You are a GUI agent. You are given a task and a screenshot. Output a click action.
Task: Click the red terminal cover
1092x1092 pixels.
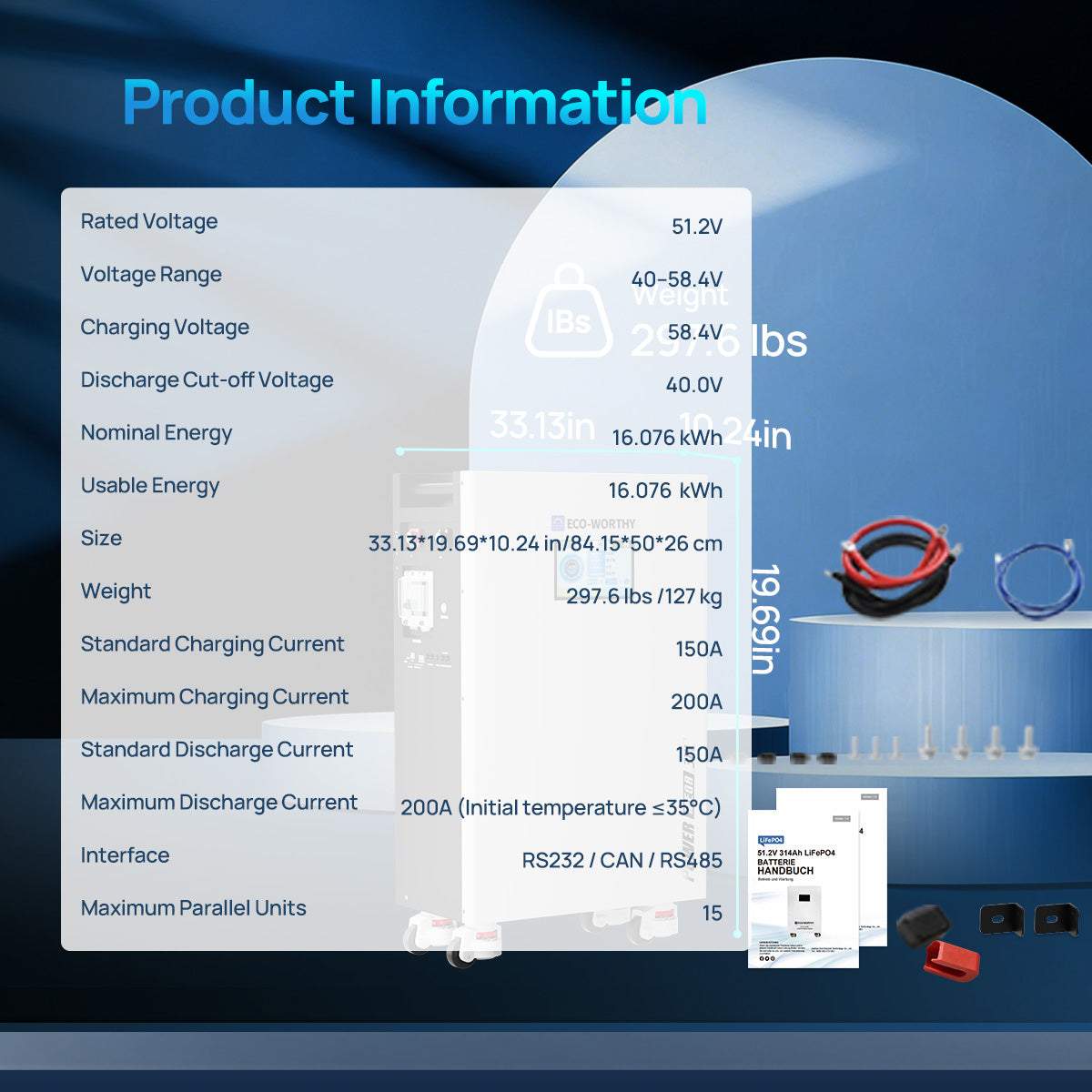952,961
